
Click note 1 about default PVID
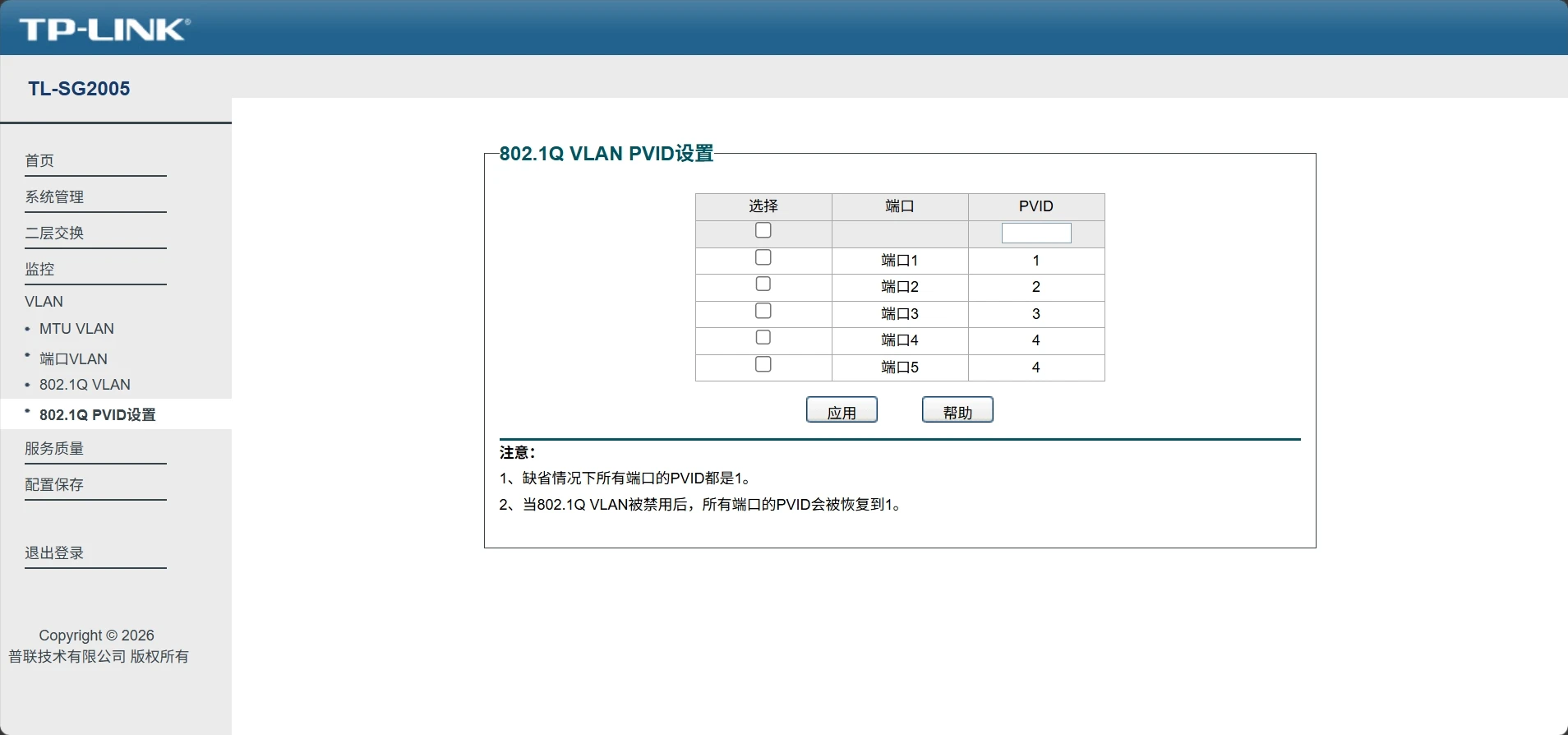click(x=625, y=478)
